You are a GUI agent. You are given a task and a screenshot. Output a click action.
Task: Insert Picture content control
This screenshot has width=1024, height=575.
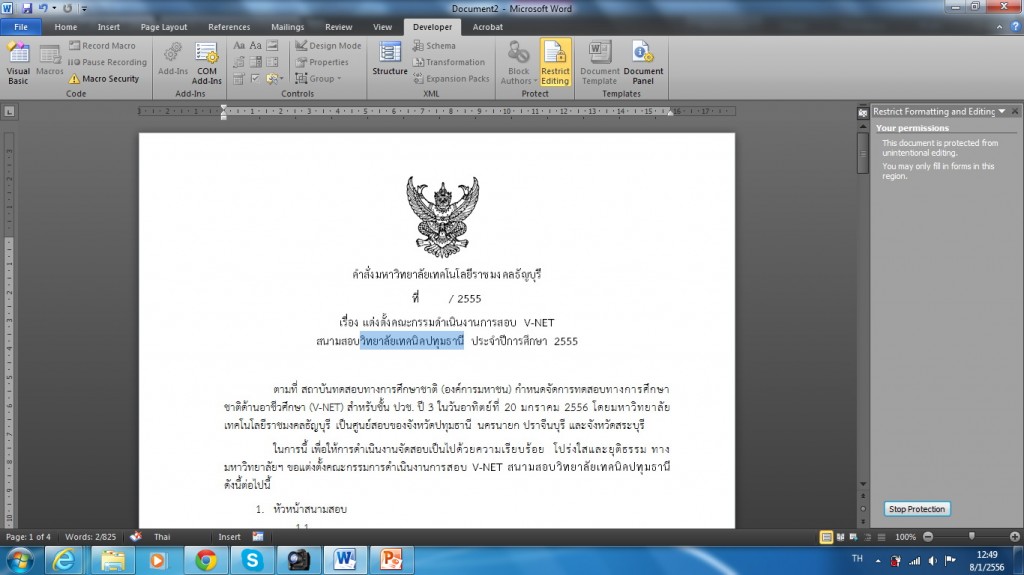tap(272, 46)
